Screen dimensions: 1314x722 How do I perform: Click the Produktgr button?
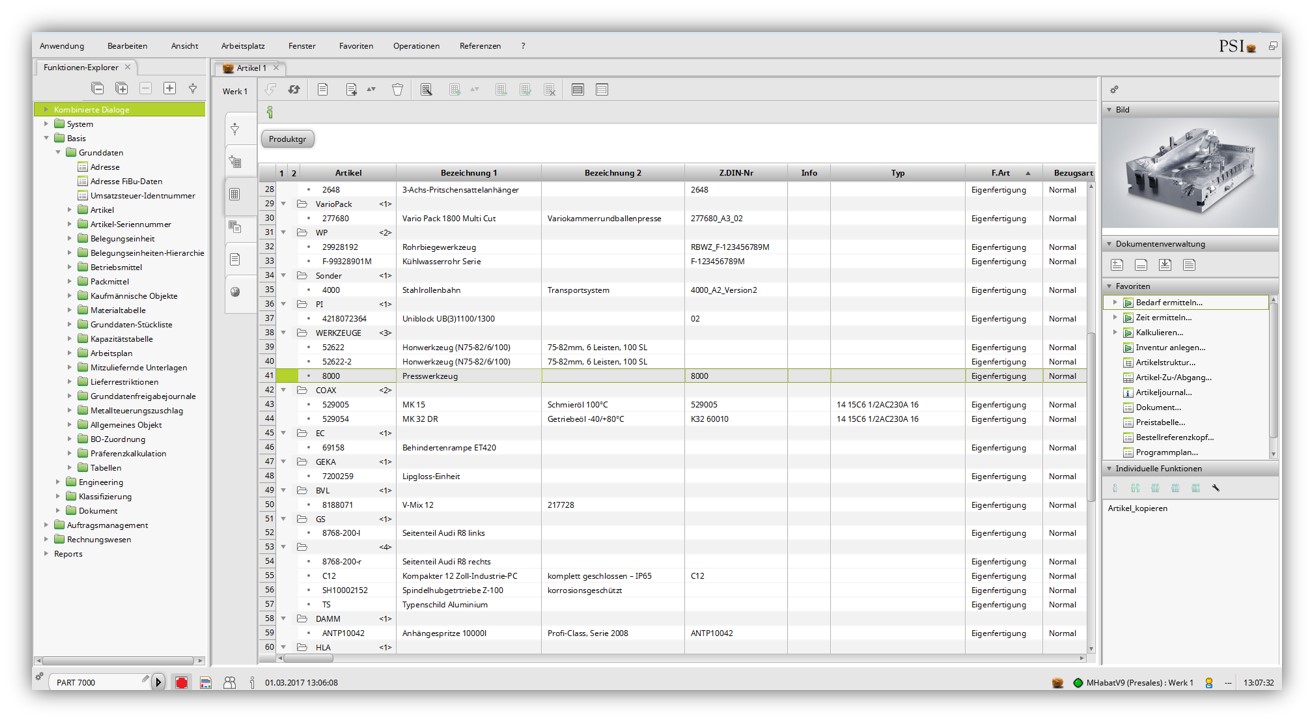pos(287,139)
